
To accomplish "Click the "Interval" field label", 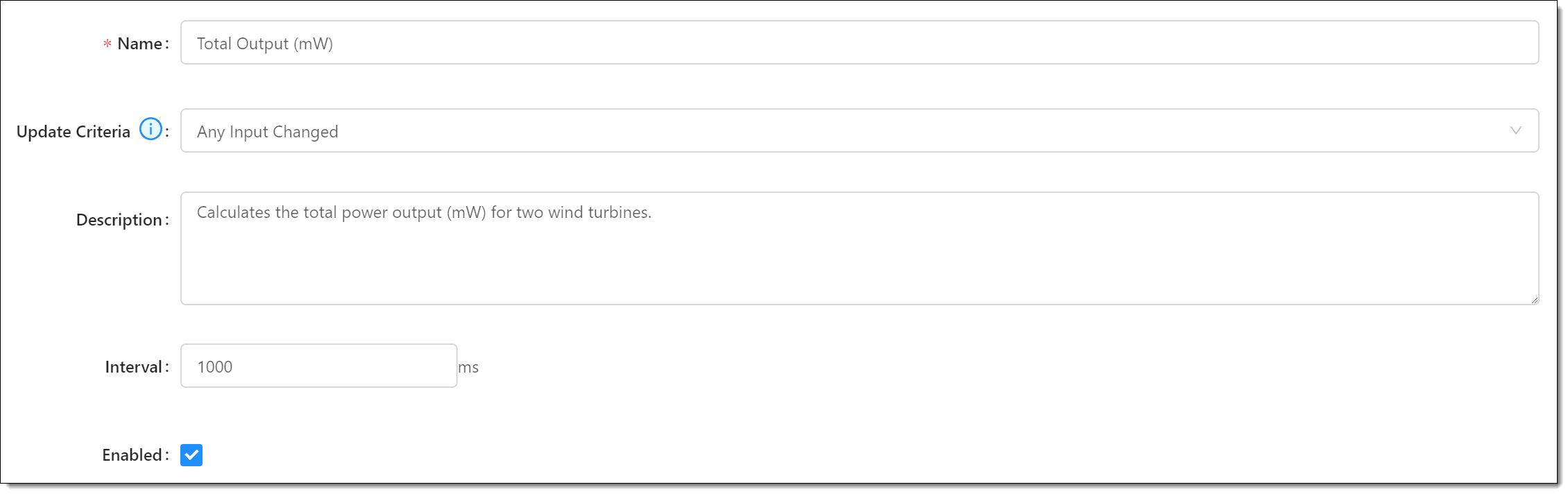I will (x=133, y=367).
